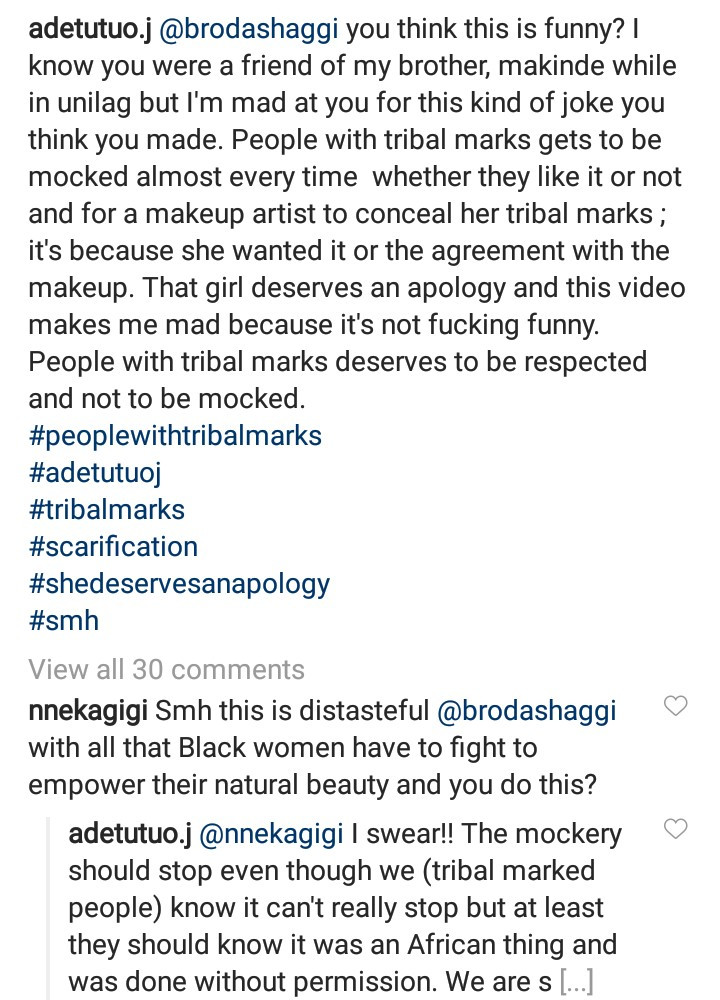Open the #smh hashtag
Image resolution: width=720 pixels, height=1000 pixels.
64,620
